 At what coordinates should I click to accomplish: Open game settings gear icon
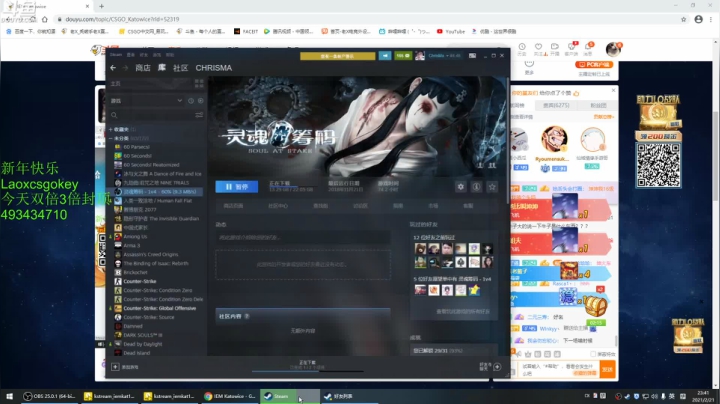point(461,186)
